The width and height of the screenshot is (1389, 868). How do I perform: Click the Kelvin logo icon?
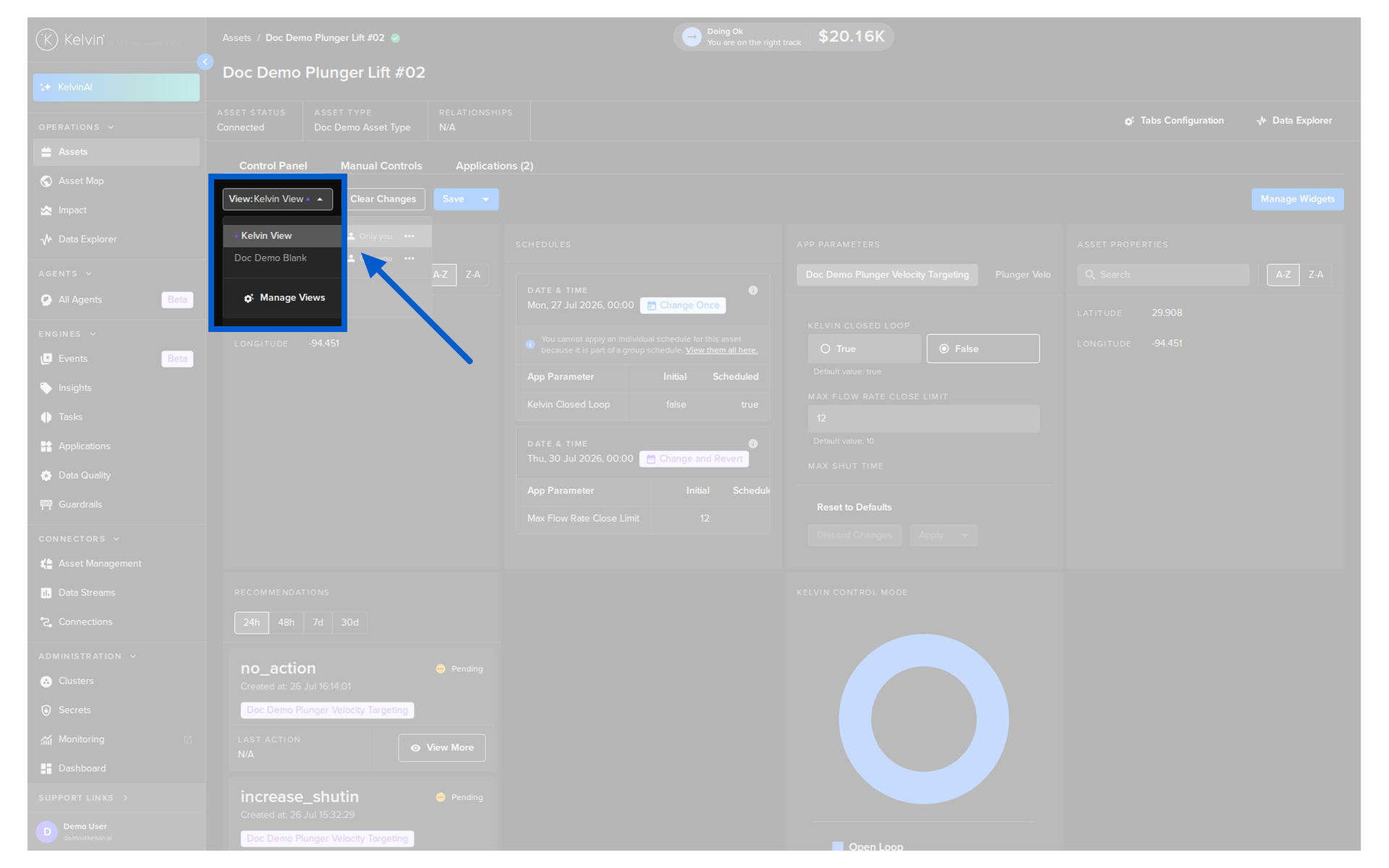coord(47,39)
